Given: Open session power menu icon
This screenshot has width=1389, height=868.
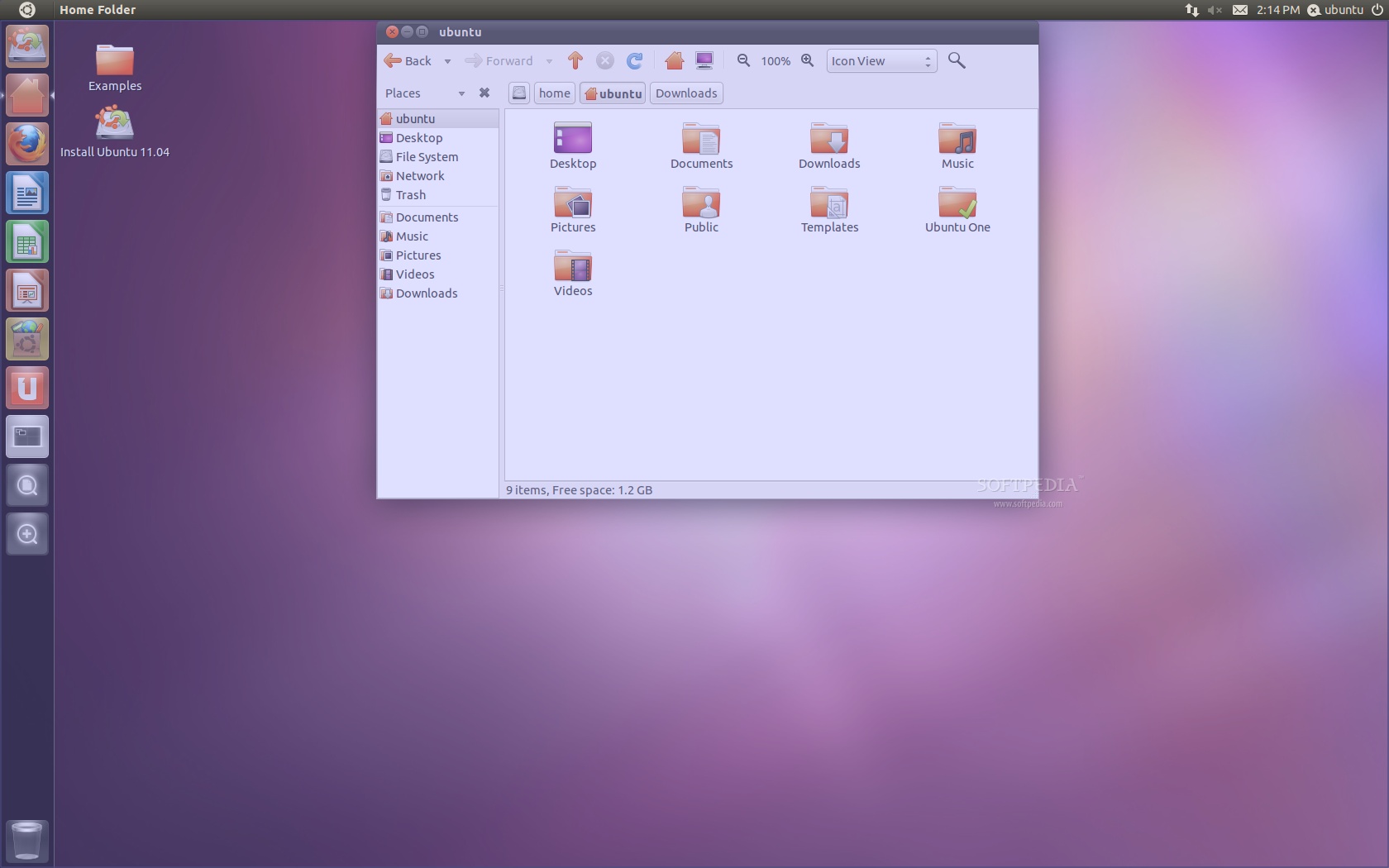Looking at the screenshot, I should click(1377, 10).
